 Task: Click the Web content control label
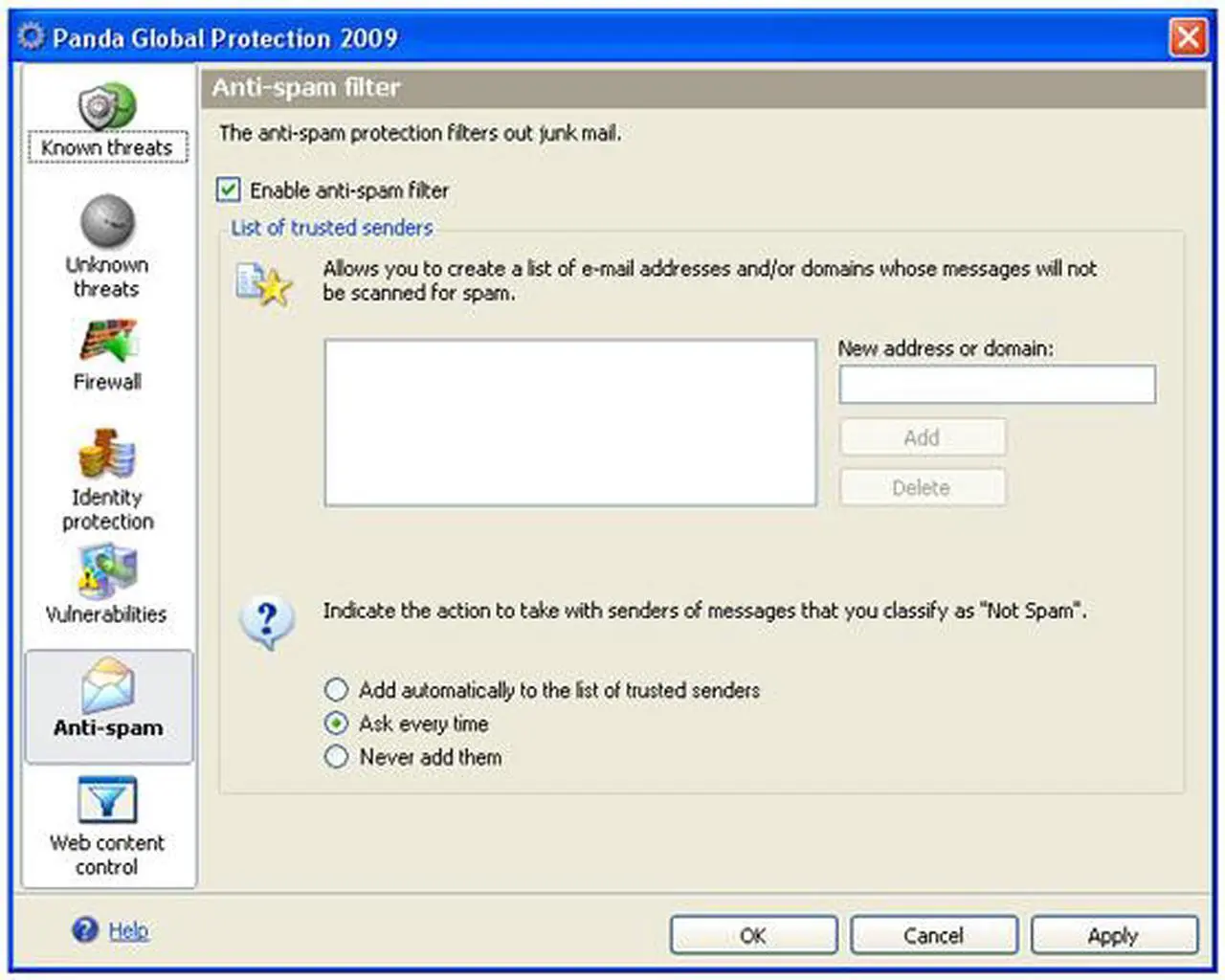click(107, 855)
